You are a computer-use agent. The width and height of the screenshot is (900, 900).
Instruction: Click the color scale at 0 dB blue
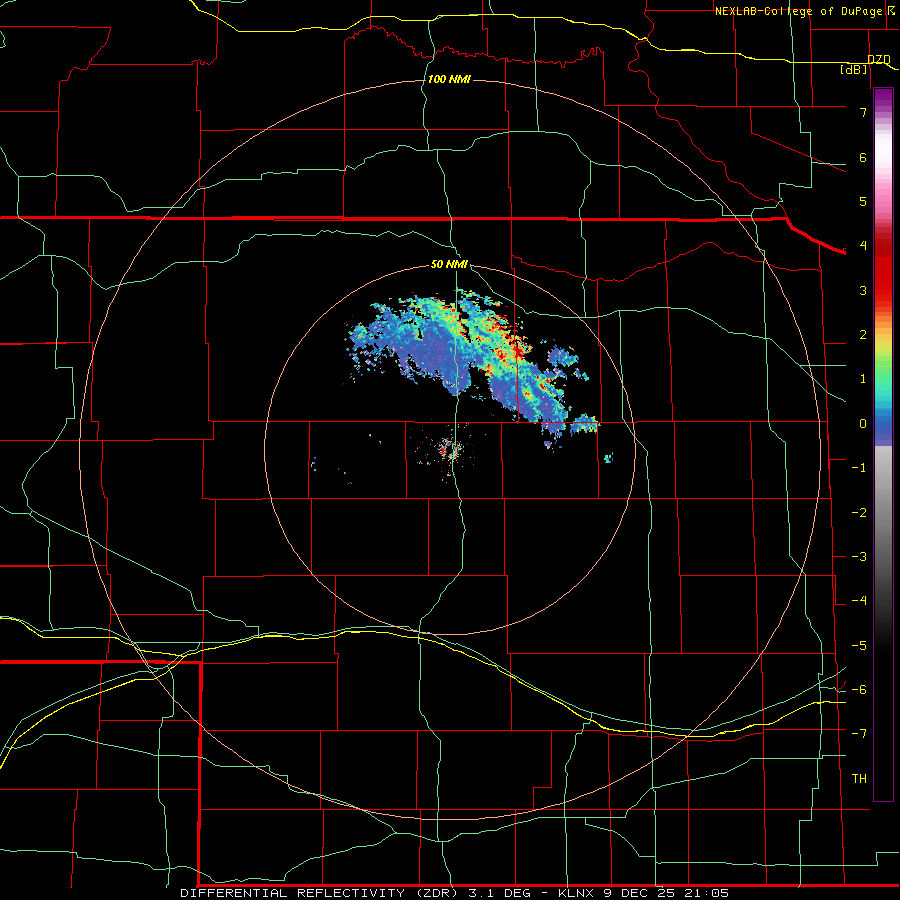[x=883, y=424]
